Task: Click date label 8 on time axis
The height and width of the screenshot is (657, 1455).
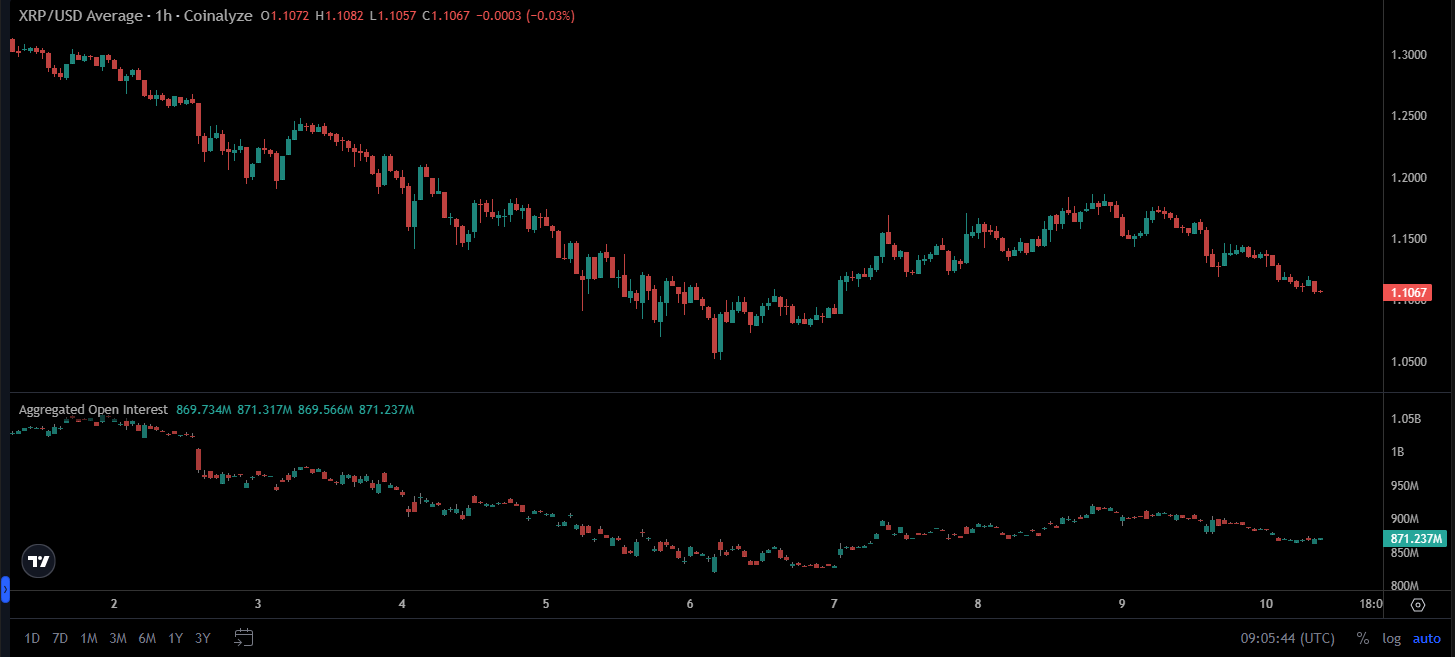Action: pos(978,604)
